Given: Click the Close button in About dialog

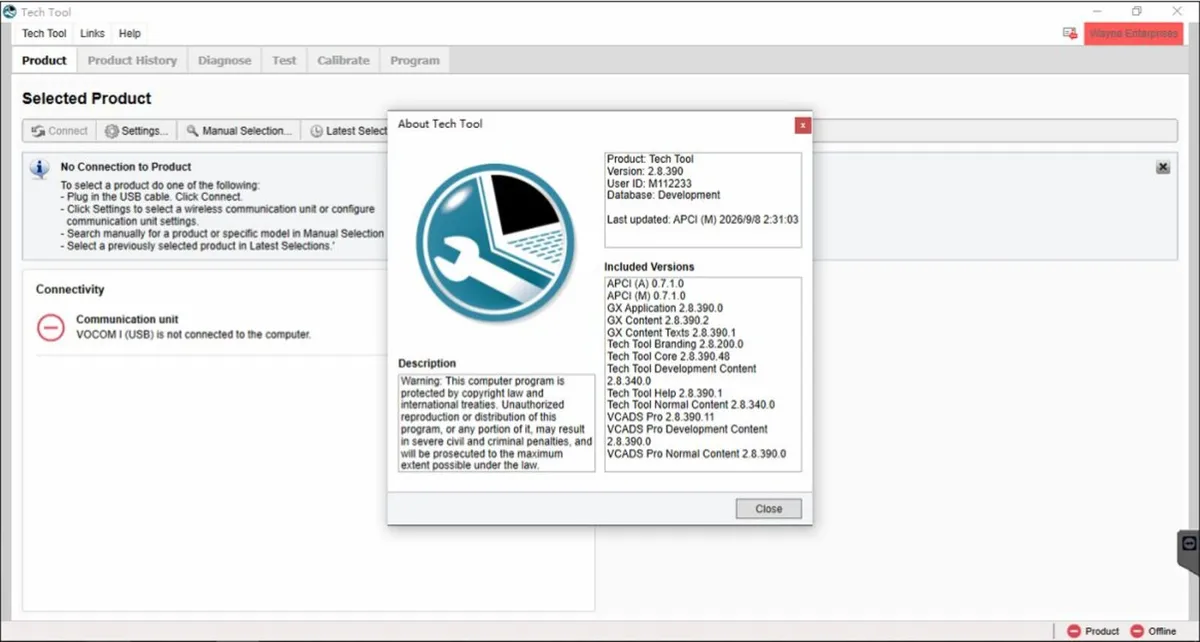Looking at the screenshot, I should click(768, 508).
